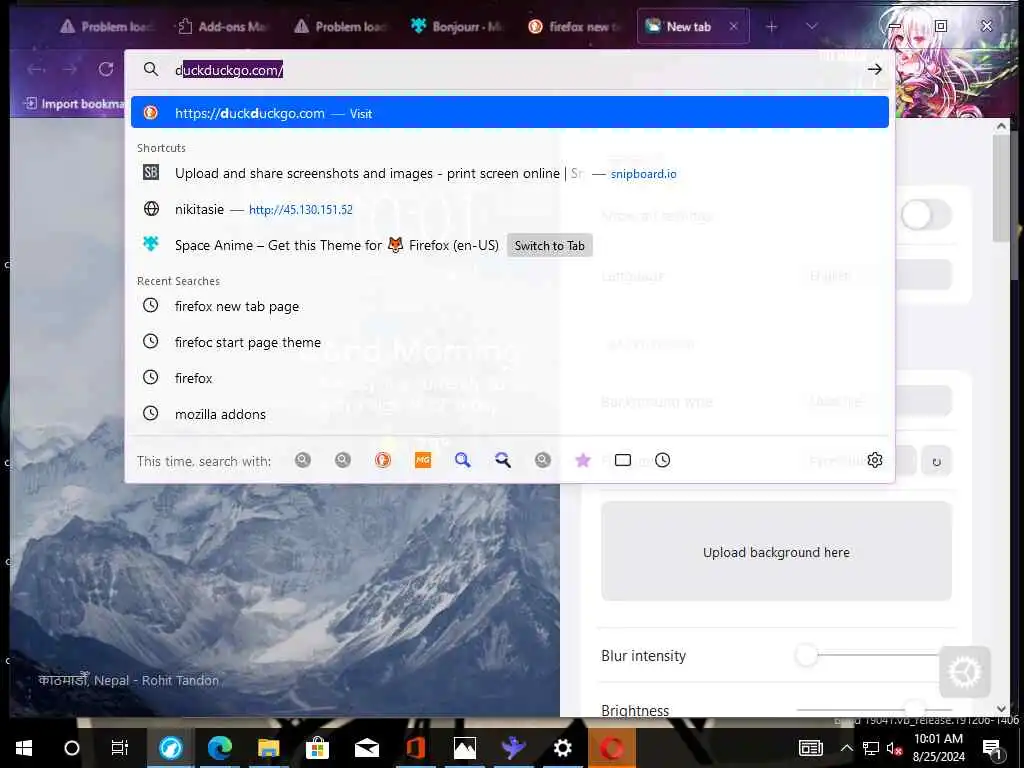Select recent search 'firefox new tab page'

pos(509,306)
